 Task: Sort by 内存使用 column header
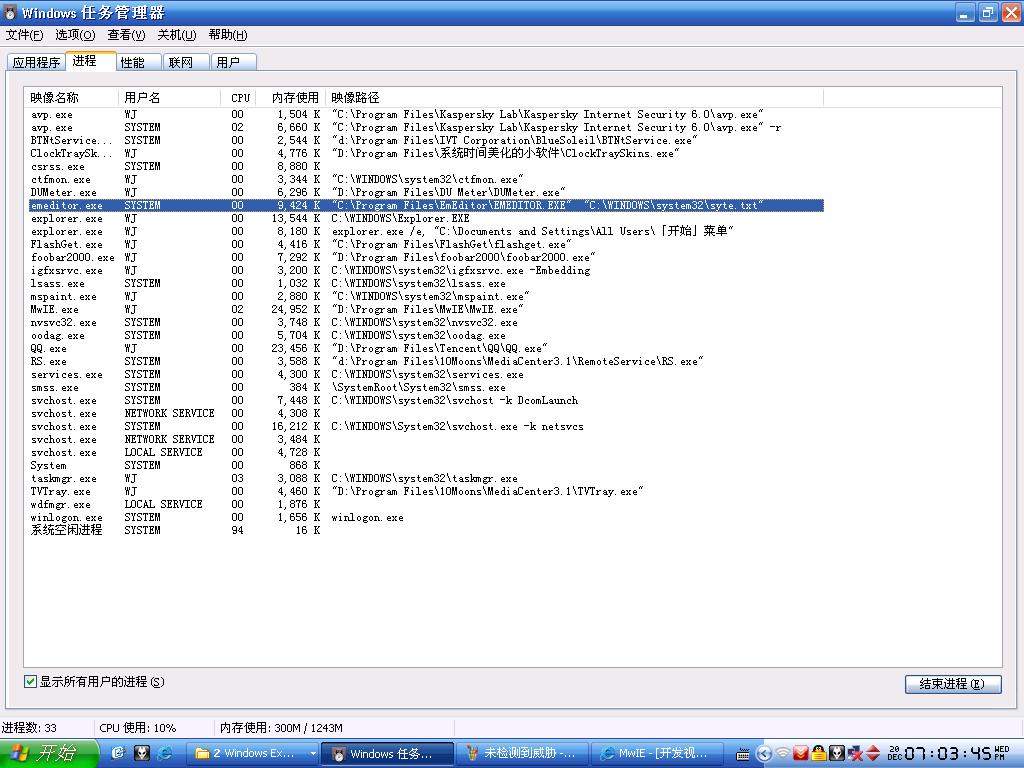(293, 98)
